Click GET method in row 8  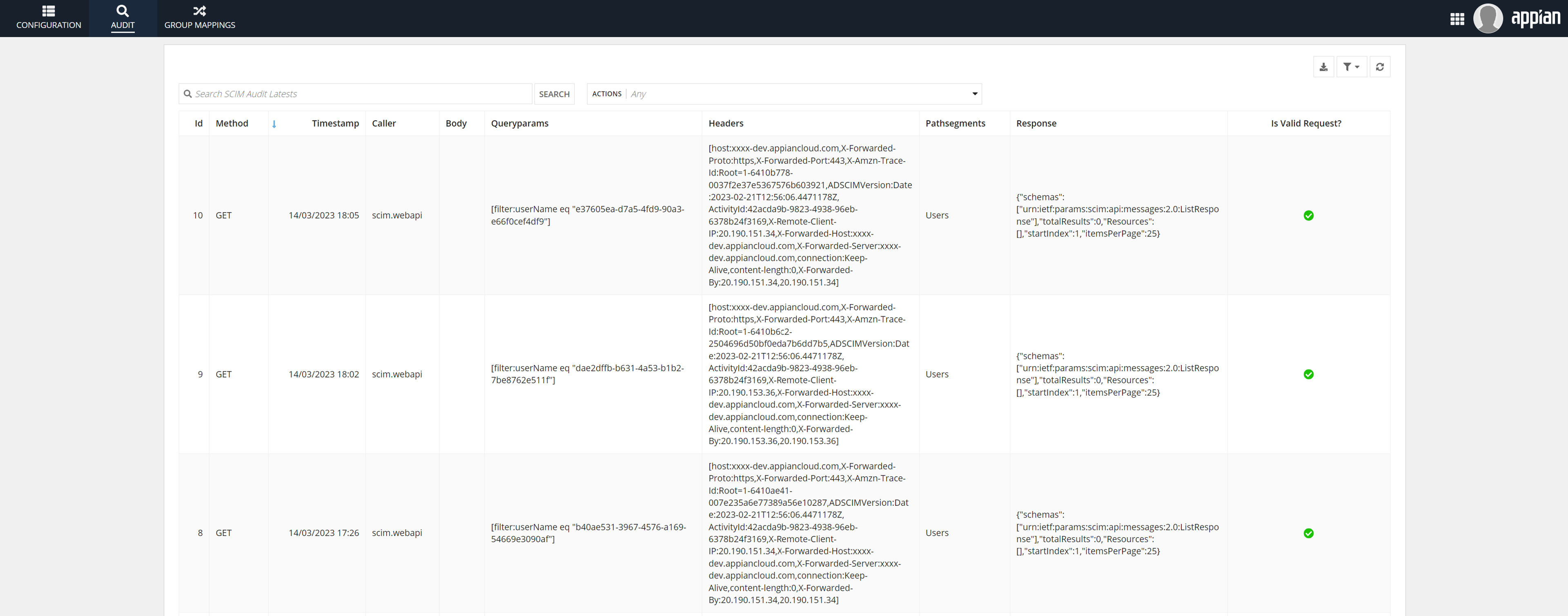(x=223, y=533)
